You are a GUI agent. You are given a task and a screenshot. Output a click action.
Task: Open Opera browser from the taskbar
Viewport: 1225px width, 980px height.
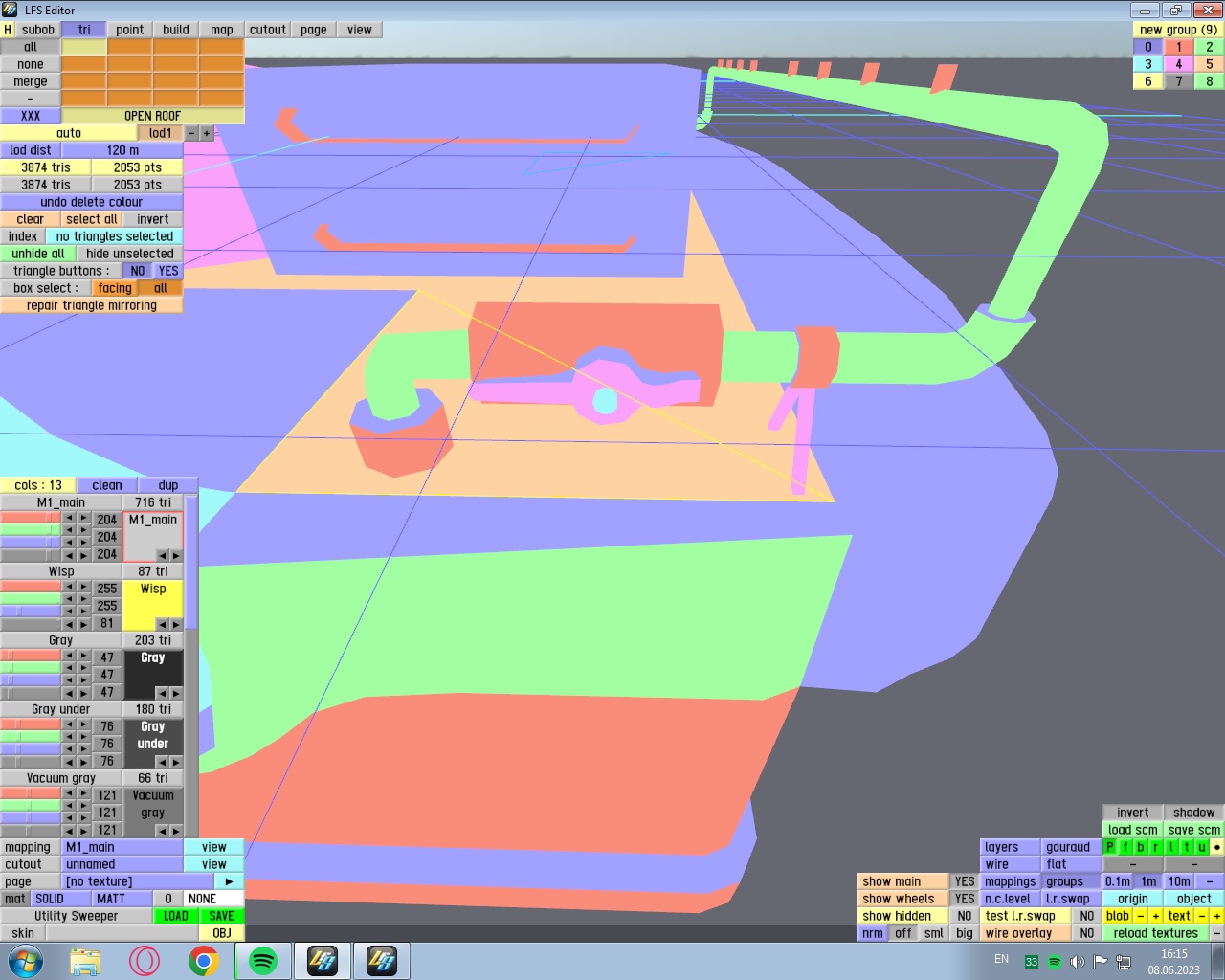tap(145, 961)
